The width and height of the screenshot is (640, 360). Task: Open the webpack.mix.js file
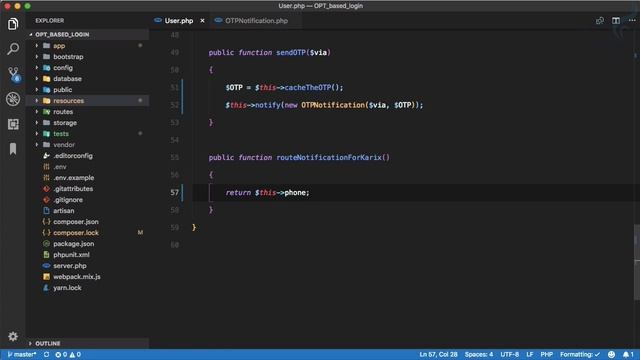88,277
